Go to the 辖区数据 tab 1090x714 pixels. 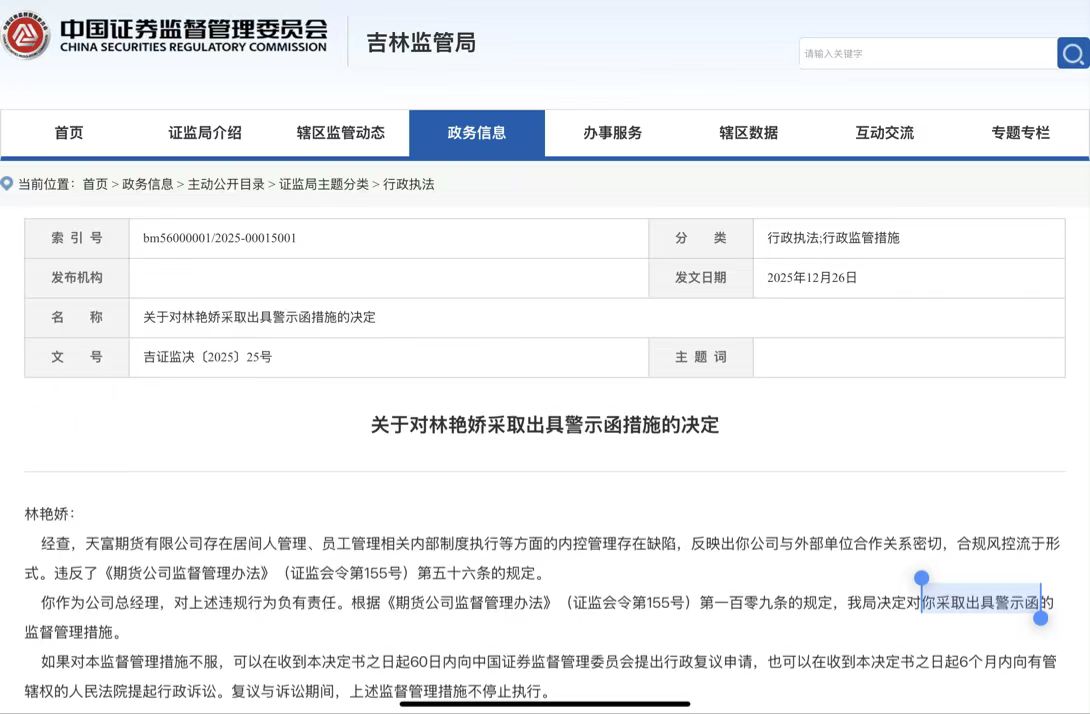[x=749, y=133]
